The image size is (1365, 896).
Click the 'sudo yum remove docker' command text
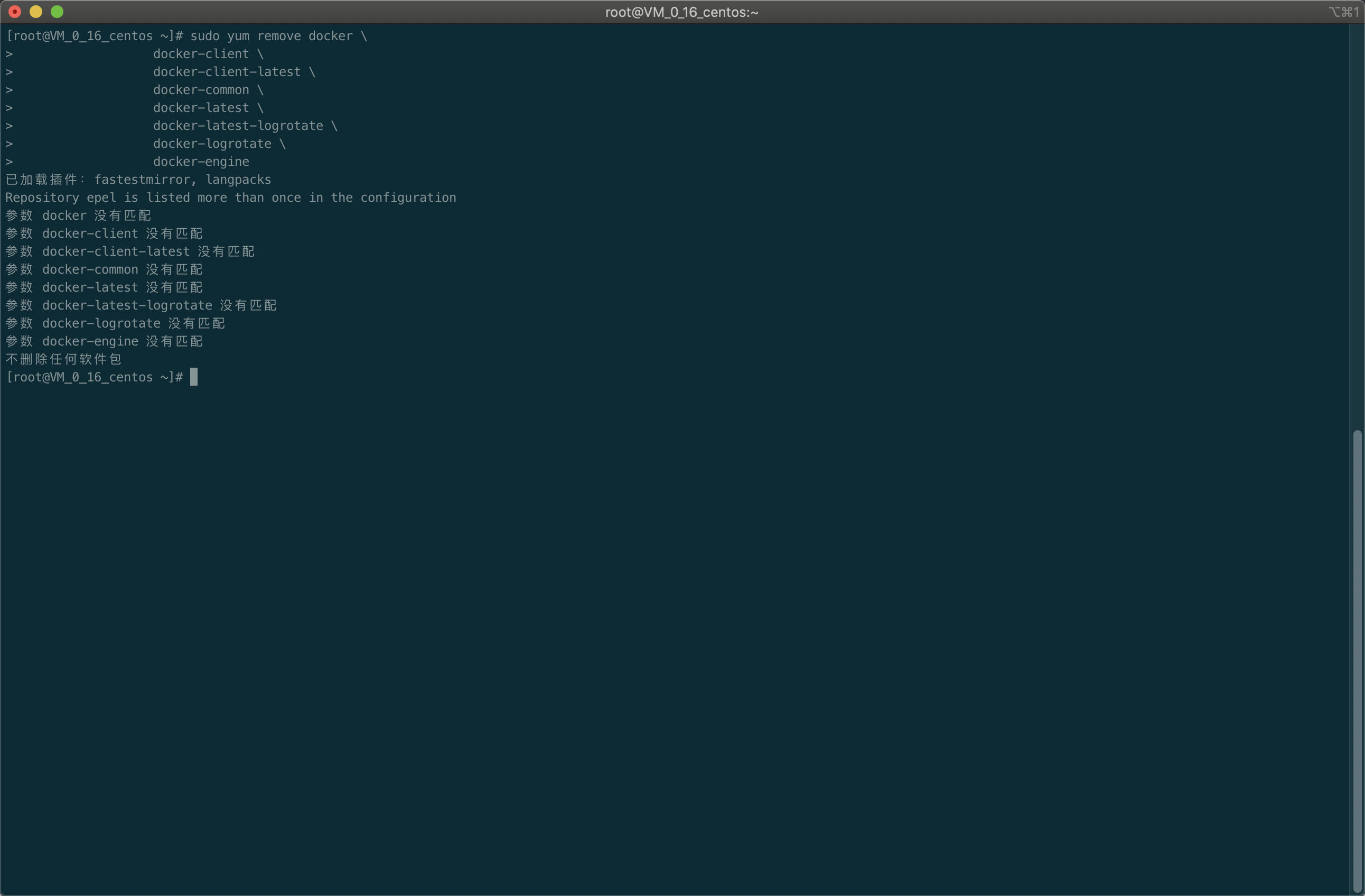coord(272,35)
